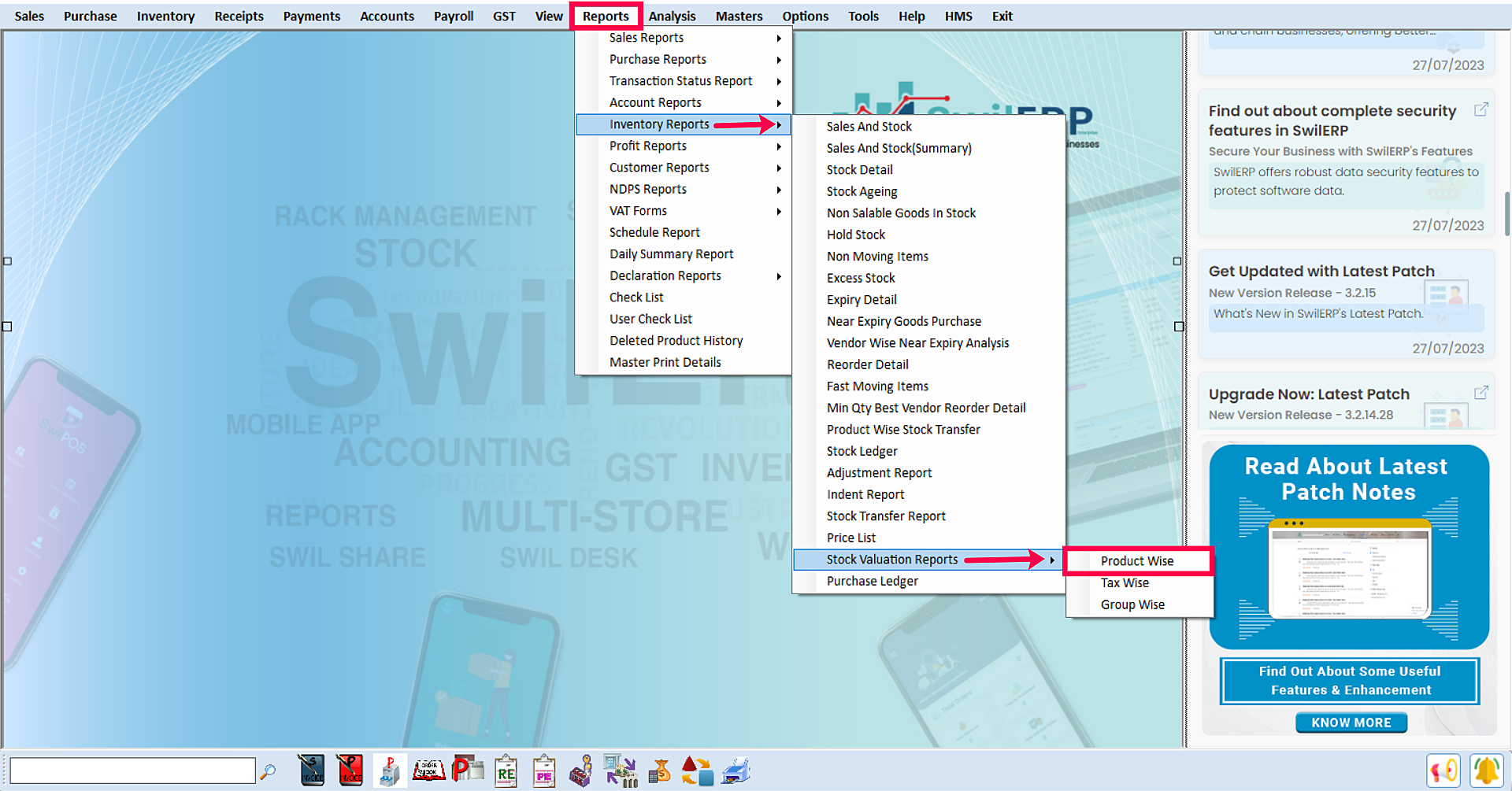Image resolution: width=1512 pixels, height=791 pixels.
Task: Click the news panel vertical scrollbar
Action: click(x=1506, y=213)
